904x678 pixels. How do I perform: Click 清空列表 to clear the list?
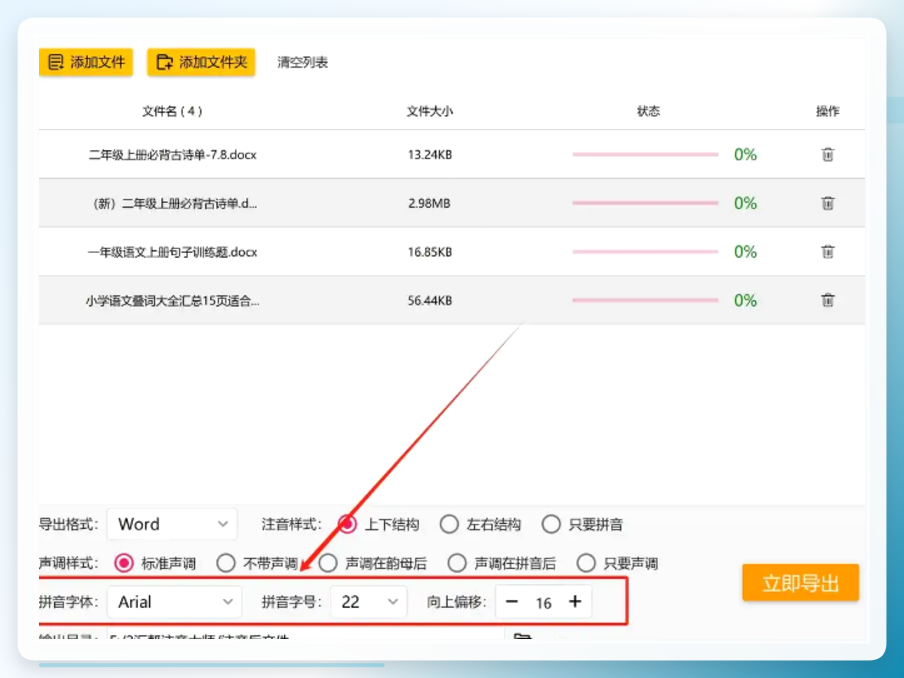[x=303, y=62]
